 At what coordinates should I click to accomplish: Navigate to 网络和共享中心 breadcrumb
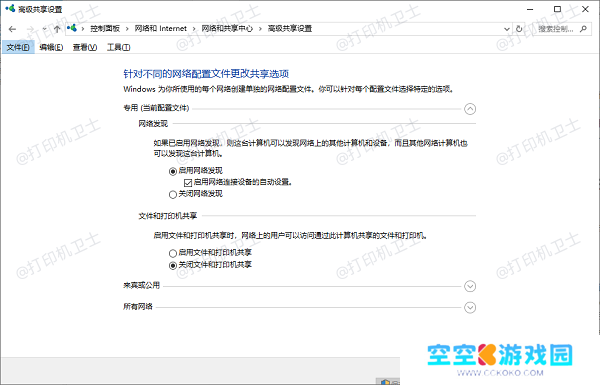click(x=227, y=29)
